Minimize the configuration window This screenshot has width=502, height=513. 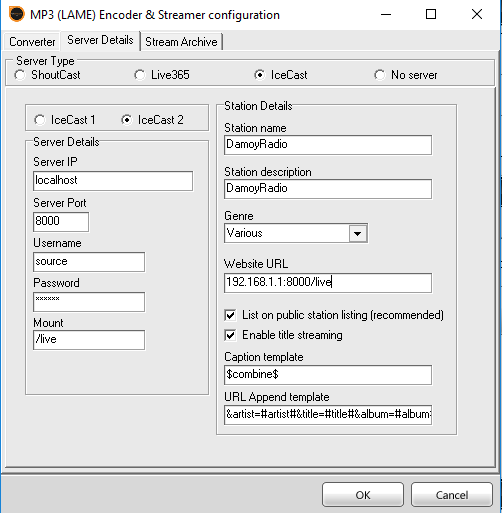(386, 14)
